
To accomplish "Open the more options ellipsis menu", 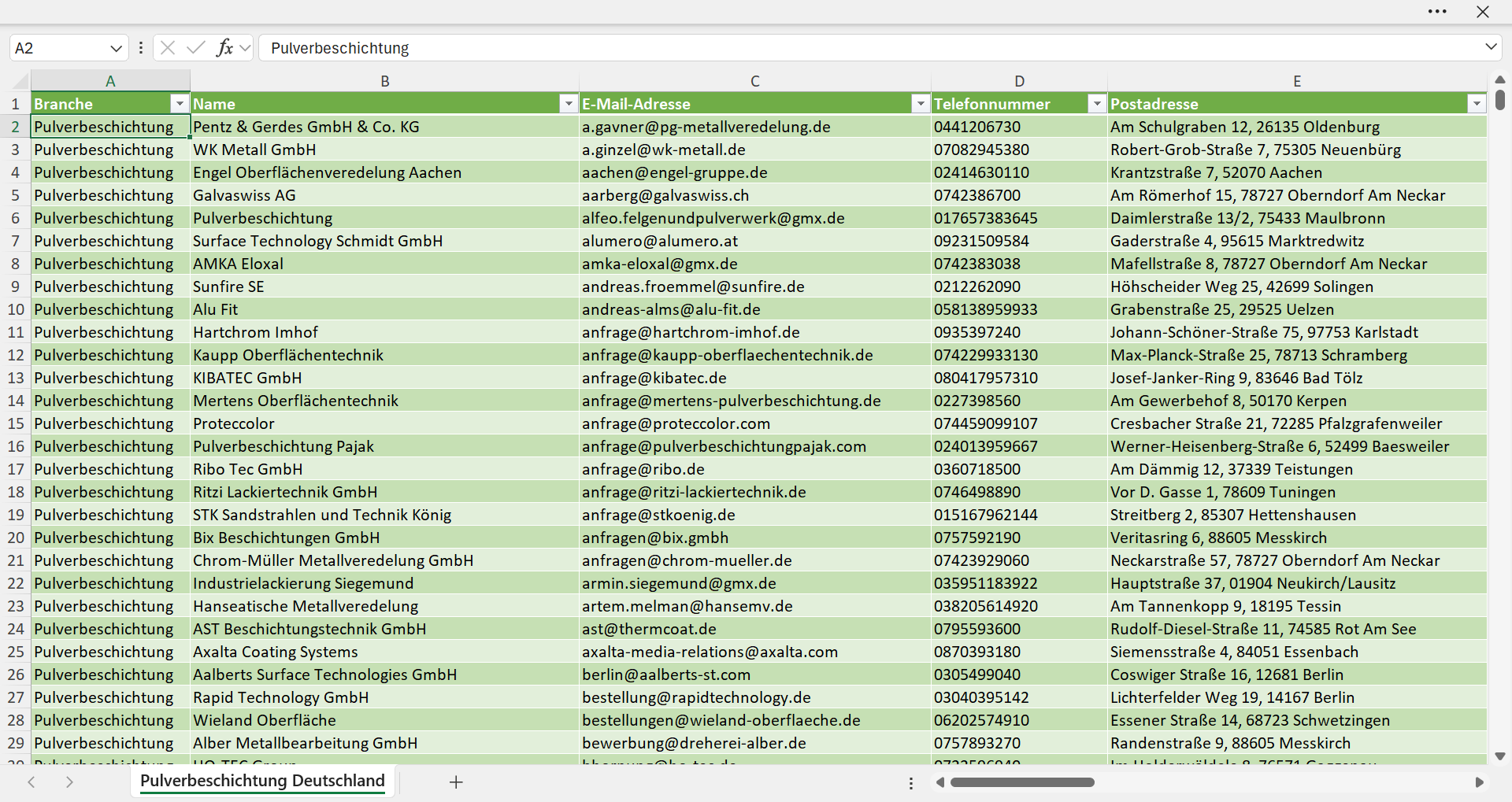I will [1437, 12].
